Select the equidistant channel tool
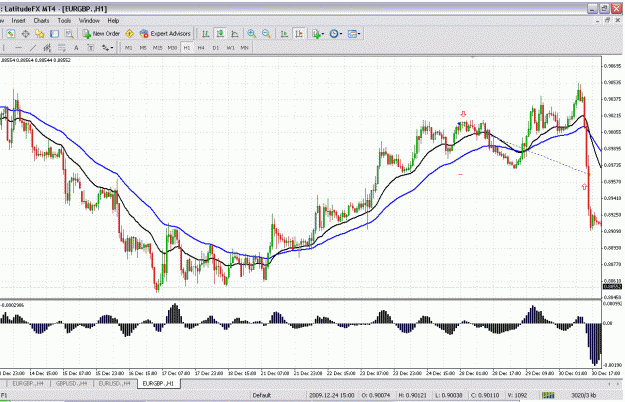Viewport: 625px width, 402px height. pyautogui.click(x=47, y=48)
